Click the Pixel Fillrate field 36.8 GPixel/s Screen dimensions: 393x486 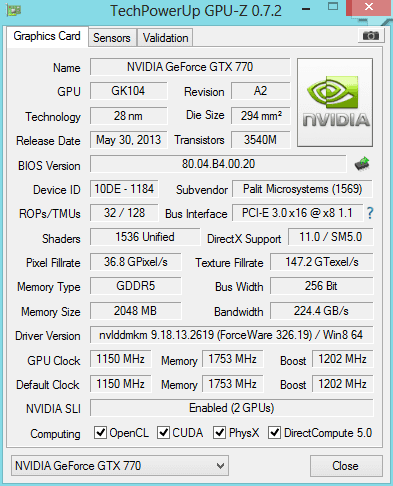point(136,262)
